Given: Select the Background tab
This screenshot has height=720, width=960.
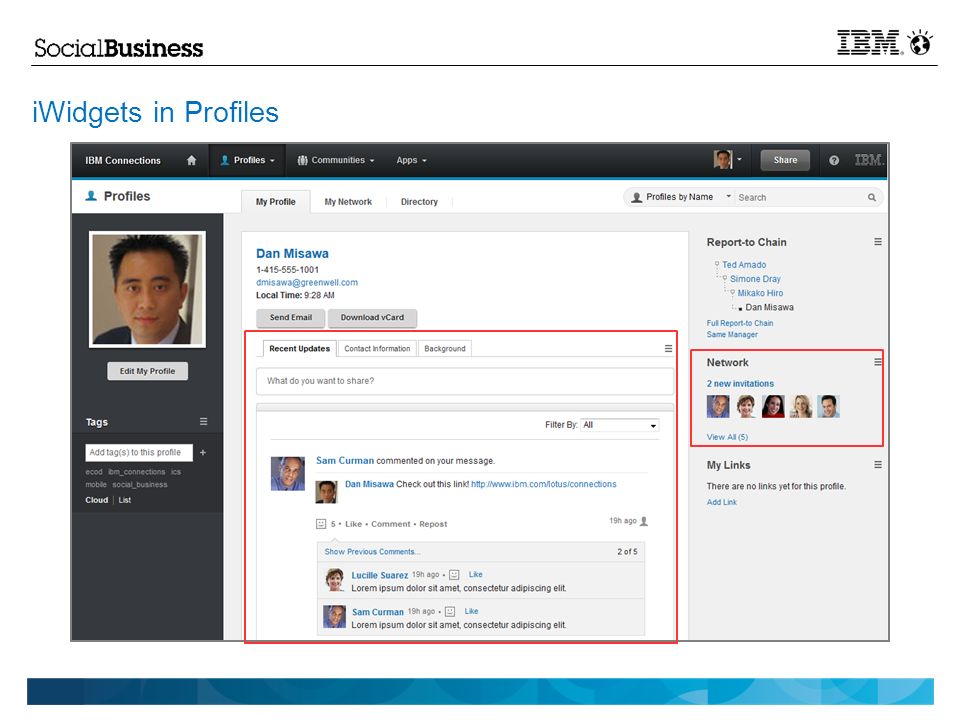Looking at the screenshot, I should pyautogui.click(x=445, y=348).
